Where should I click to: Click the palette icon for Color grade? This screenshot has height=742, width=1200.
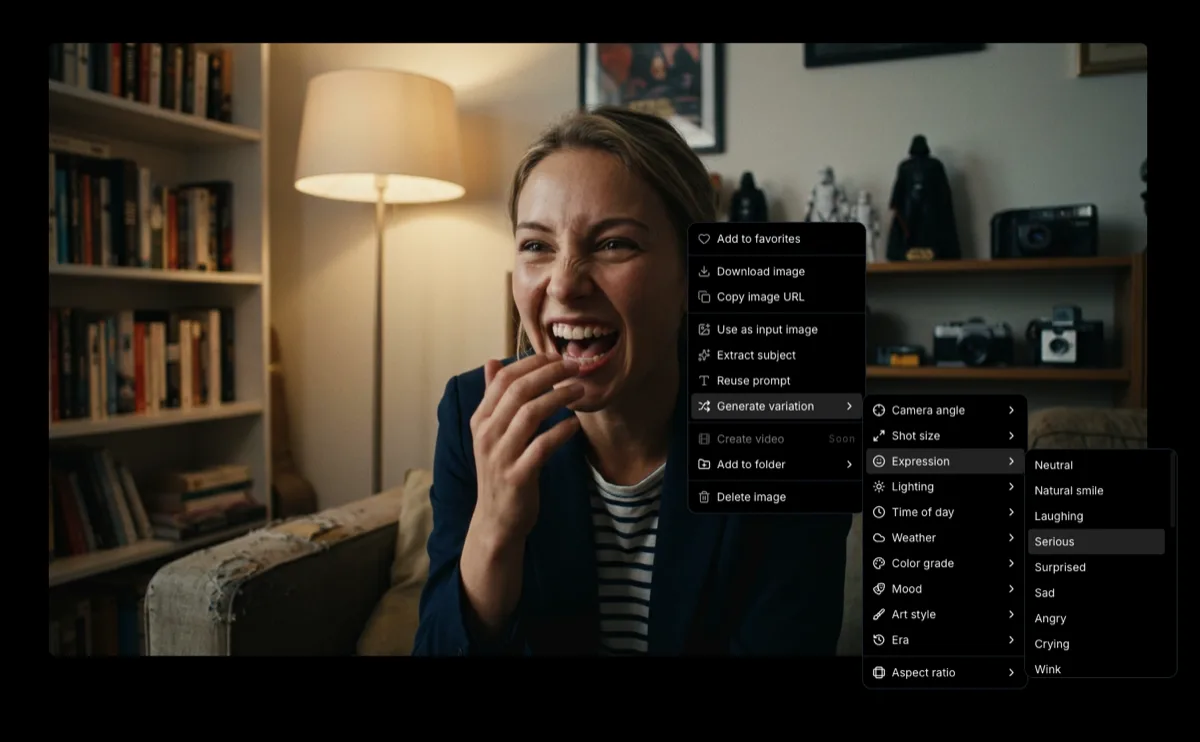[879, 563]
